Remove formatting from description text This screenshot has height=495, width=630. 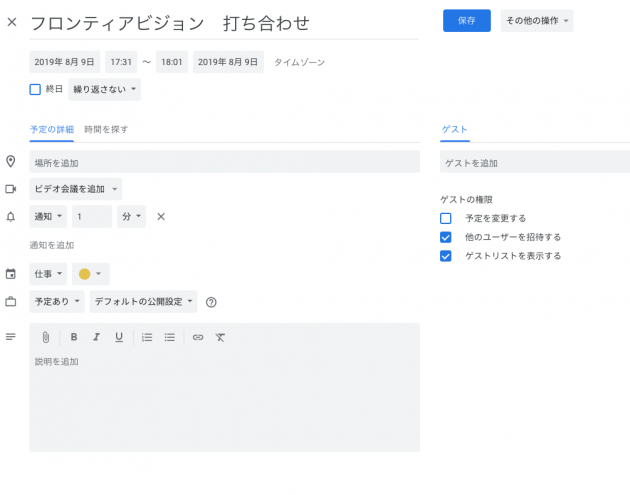point(221,337)
